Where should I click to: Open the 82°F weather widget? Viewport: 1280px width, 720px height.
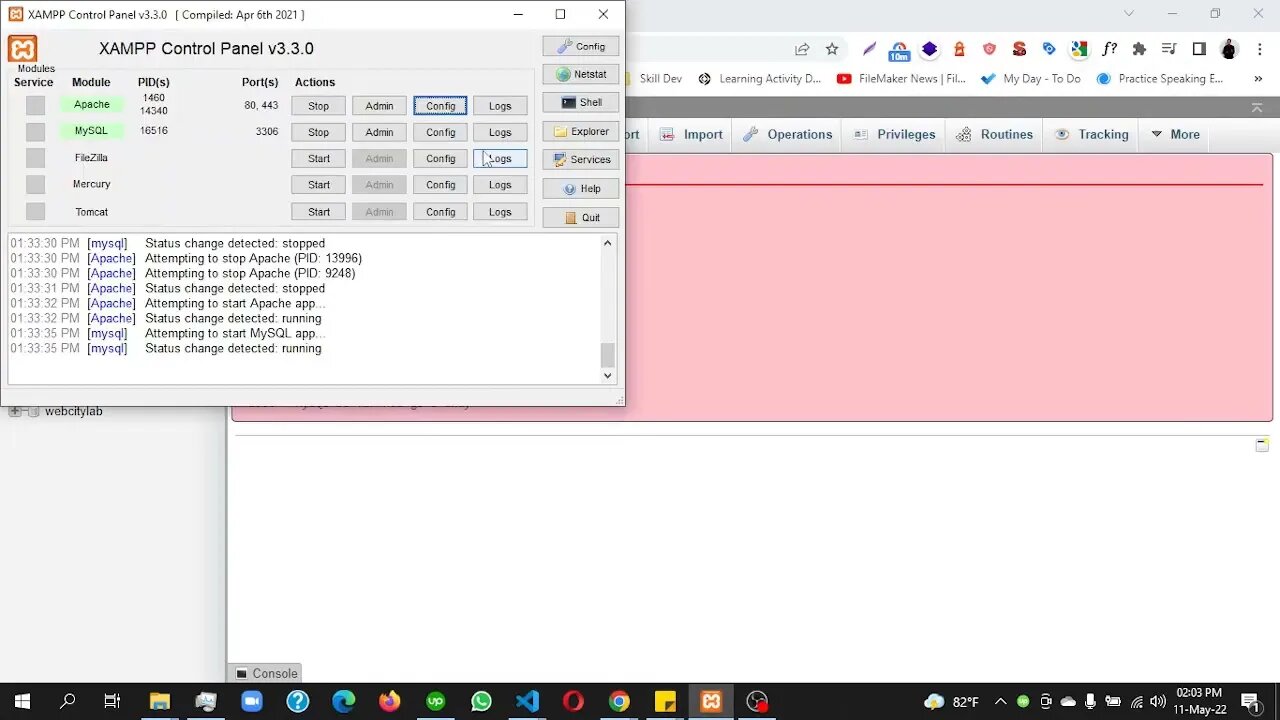[952, 702]
